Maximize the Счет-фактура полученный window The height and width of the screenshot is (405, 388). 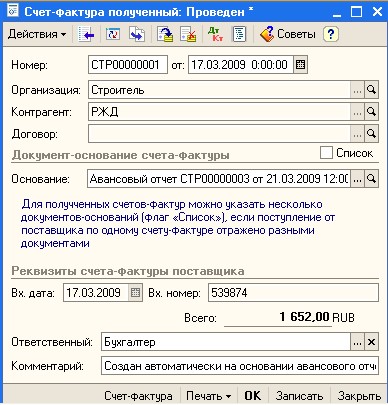pyautogui.click(x=356, y=12)
